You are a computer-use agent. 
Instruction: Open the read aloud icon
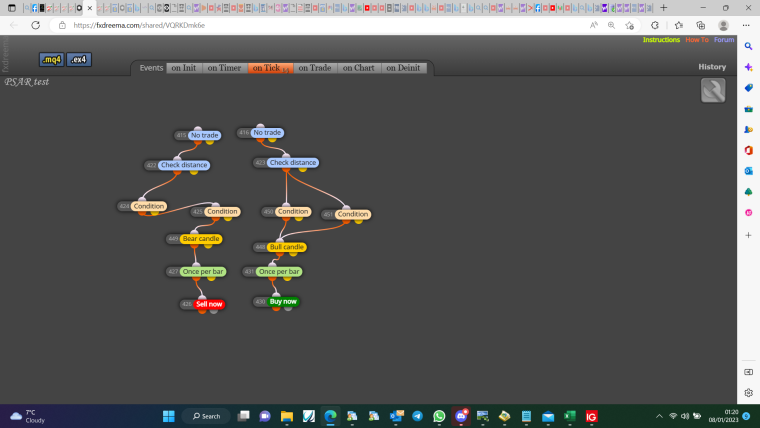click(x=593, y=25)
